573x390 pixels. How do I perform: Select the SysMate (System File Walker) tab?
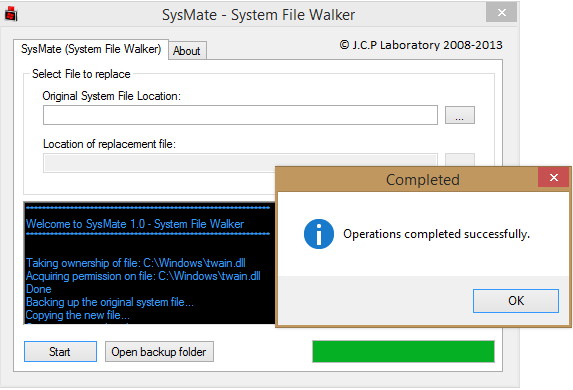click(91, 49)
